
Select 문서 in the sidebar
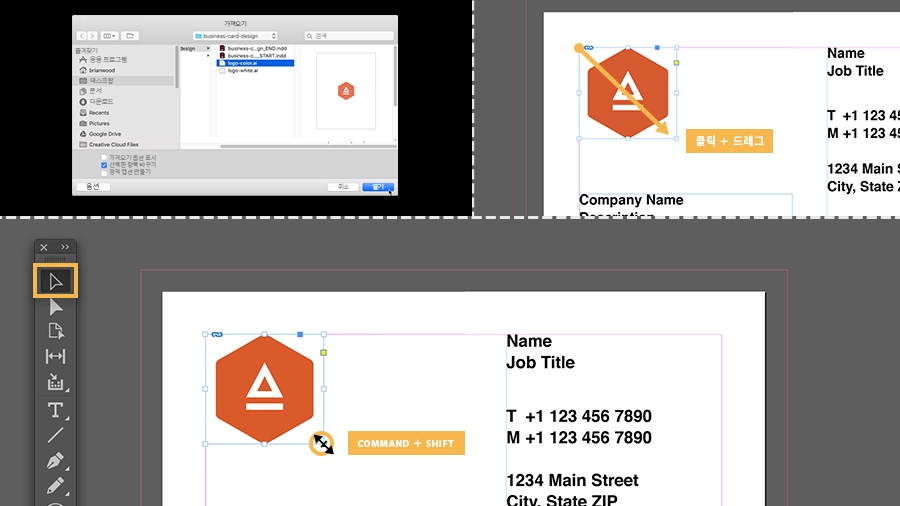pyautogui.click(x=91, y=91)
